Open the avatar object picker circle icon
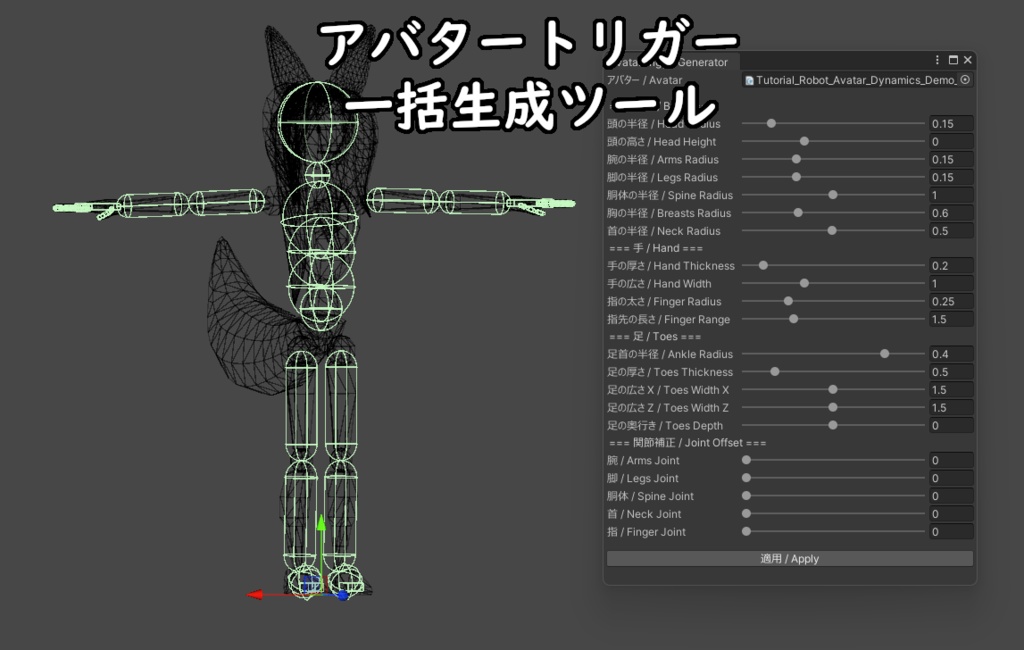The image size is (1024, 650). coord(964,80)
